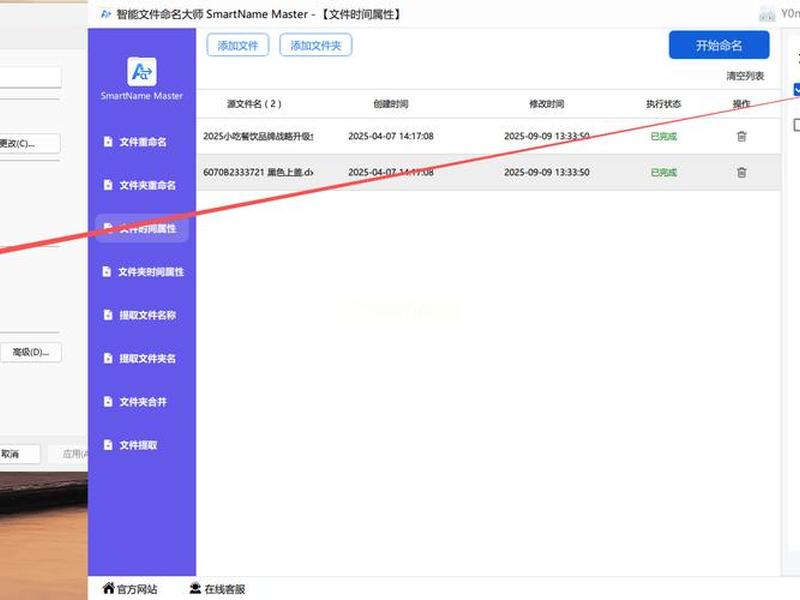This screenshot has width=800, height=600.
Task: Click the text field in properties dialog
Action: click(31, 77)
